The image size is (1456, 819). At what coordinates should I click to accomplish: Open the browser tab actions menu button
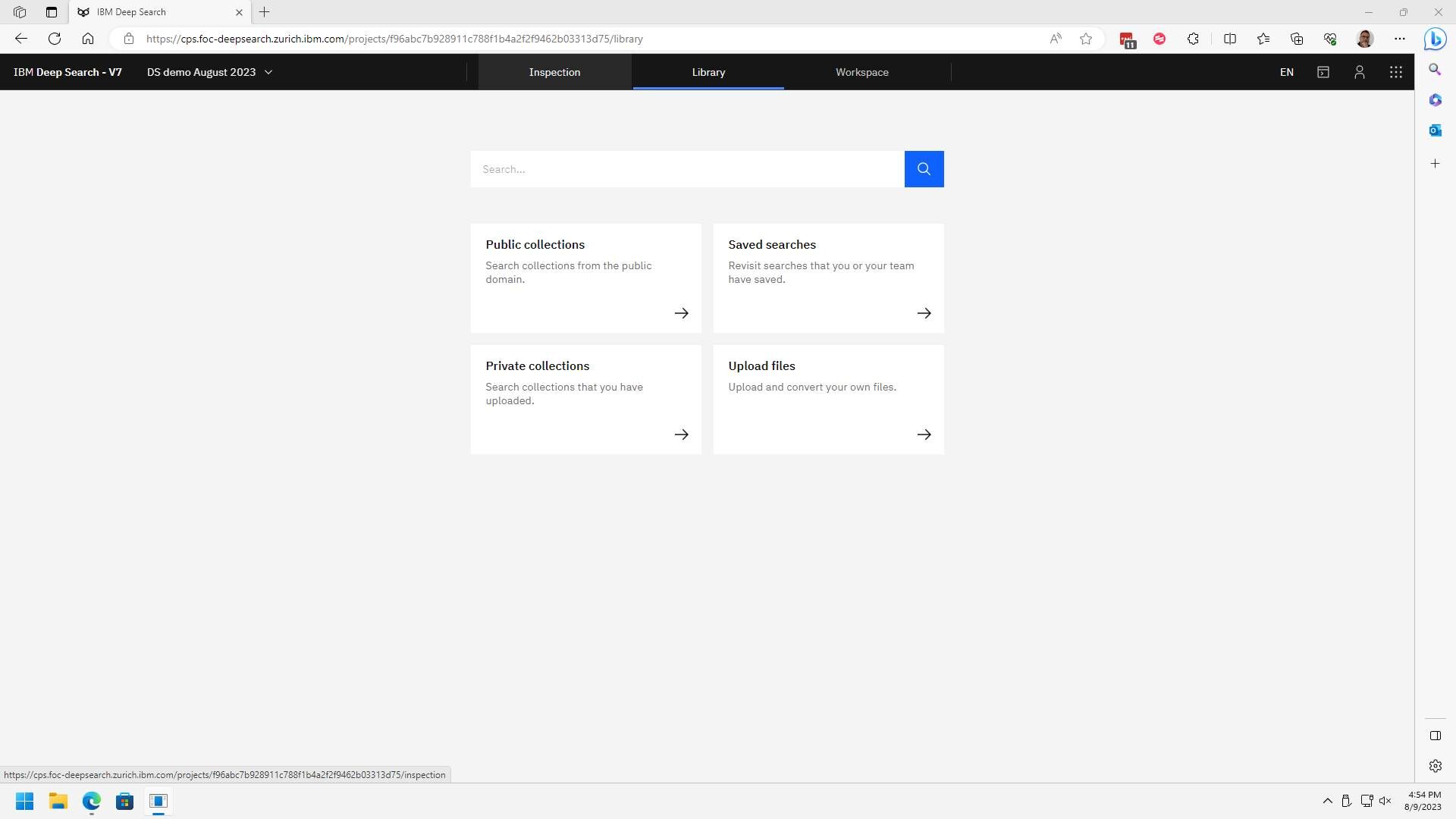(x=52, y=12)
